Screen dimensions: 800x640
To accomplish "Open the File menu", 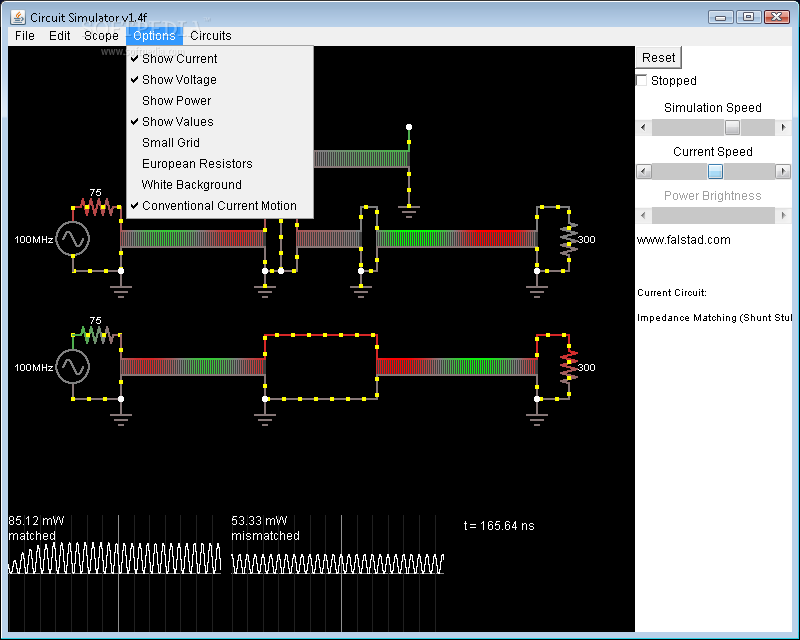I will (24, 36).
